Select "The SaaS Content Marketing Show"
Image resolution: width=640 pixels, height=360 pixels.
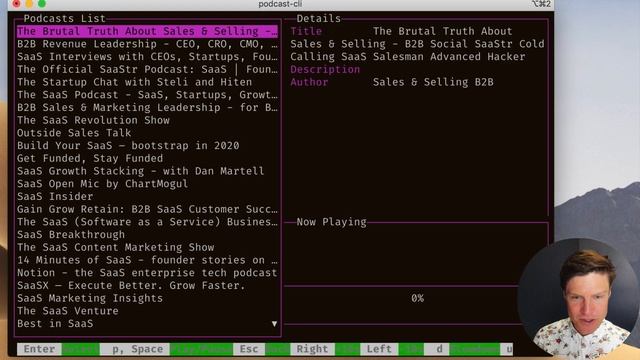(147, 247)
